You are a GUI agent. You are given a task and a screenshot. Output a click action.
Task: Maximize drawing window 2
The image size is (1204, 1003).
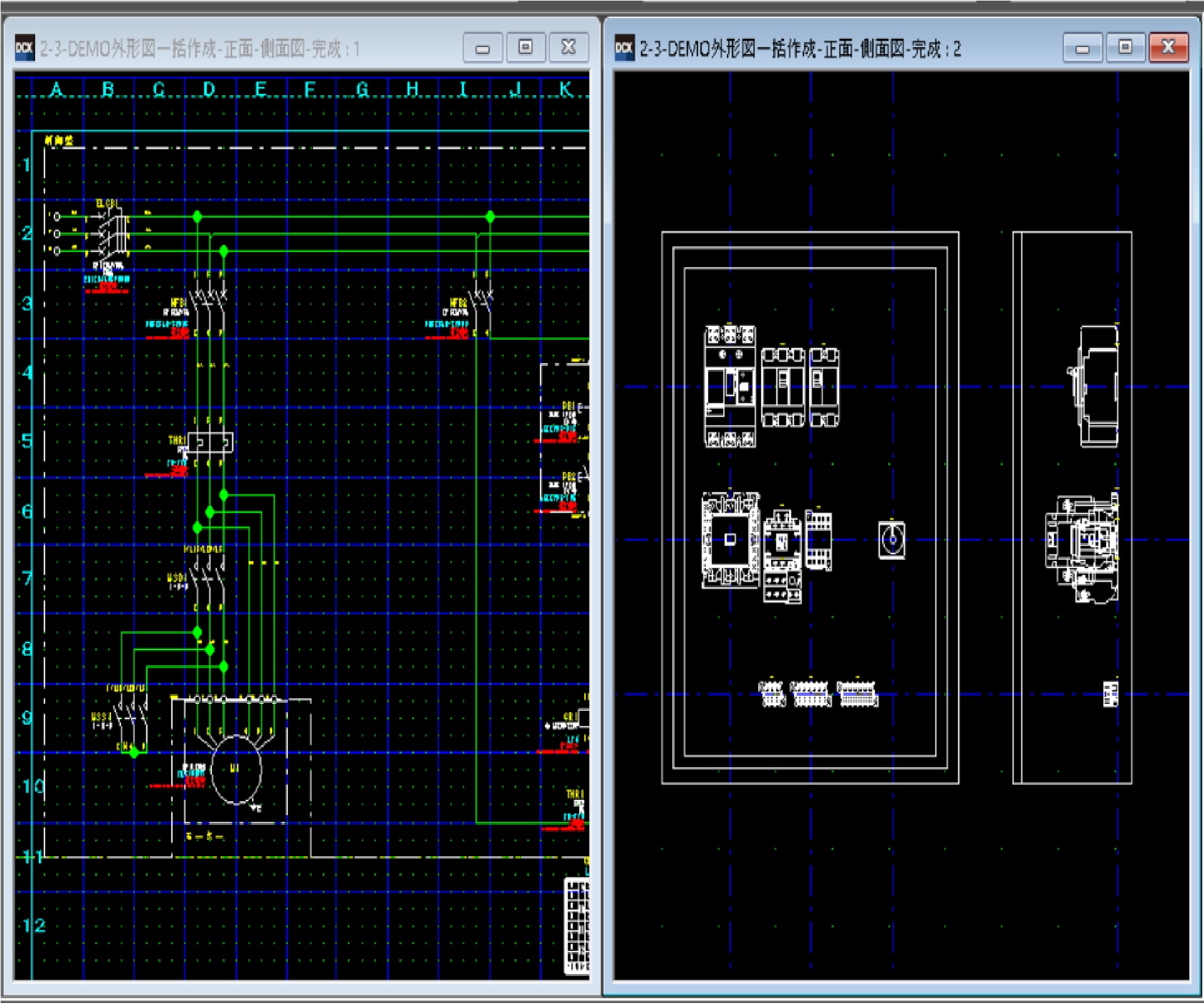coord(1126,48)
